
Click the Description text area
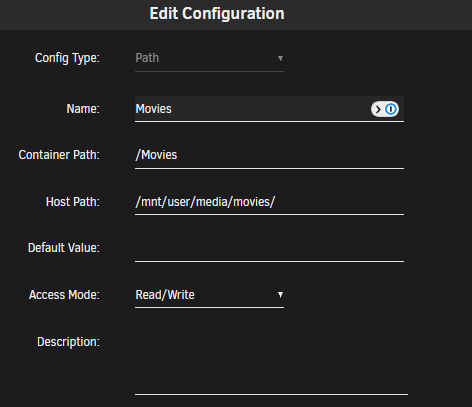pyautogui.click(x=271, y=362)
